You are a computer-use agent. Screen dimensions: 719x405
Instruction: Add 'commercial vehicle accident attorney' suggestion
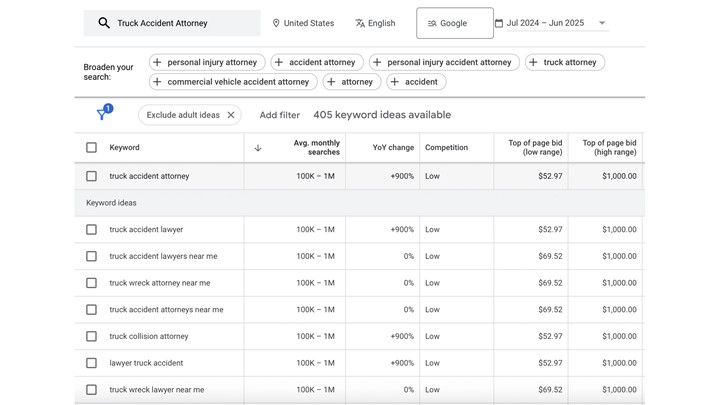coord(233,82)
